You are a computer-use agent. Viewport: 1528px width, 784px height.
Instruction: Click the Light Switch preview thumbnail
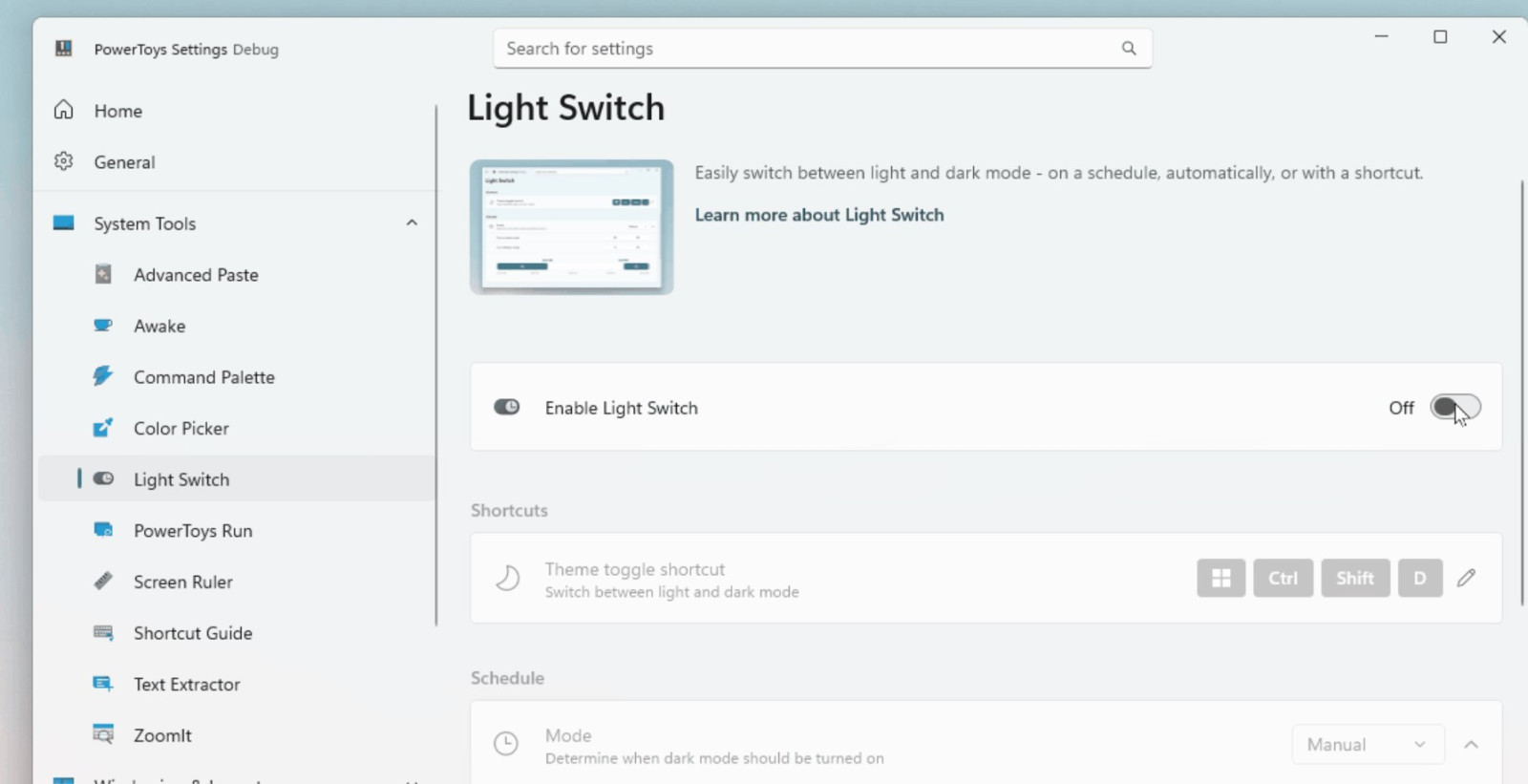[x=571, y=227]
